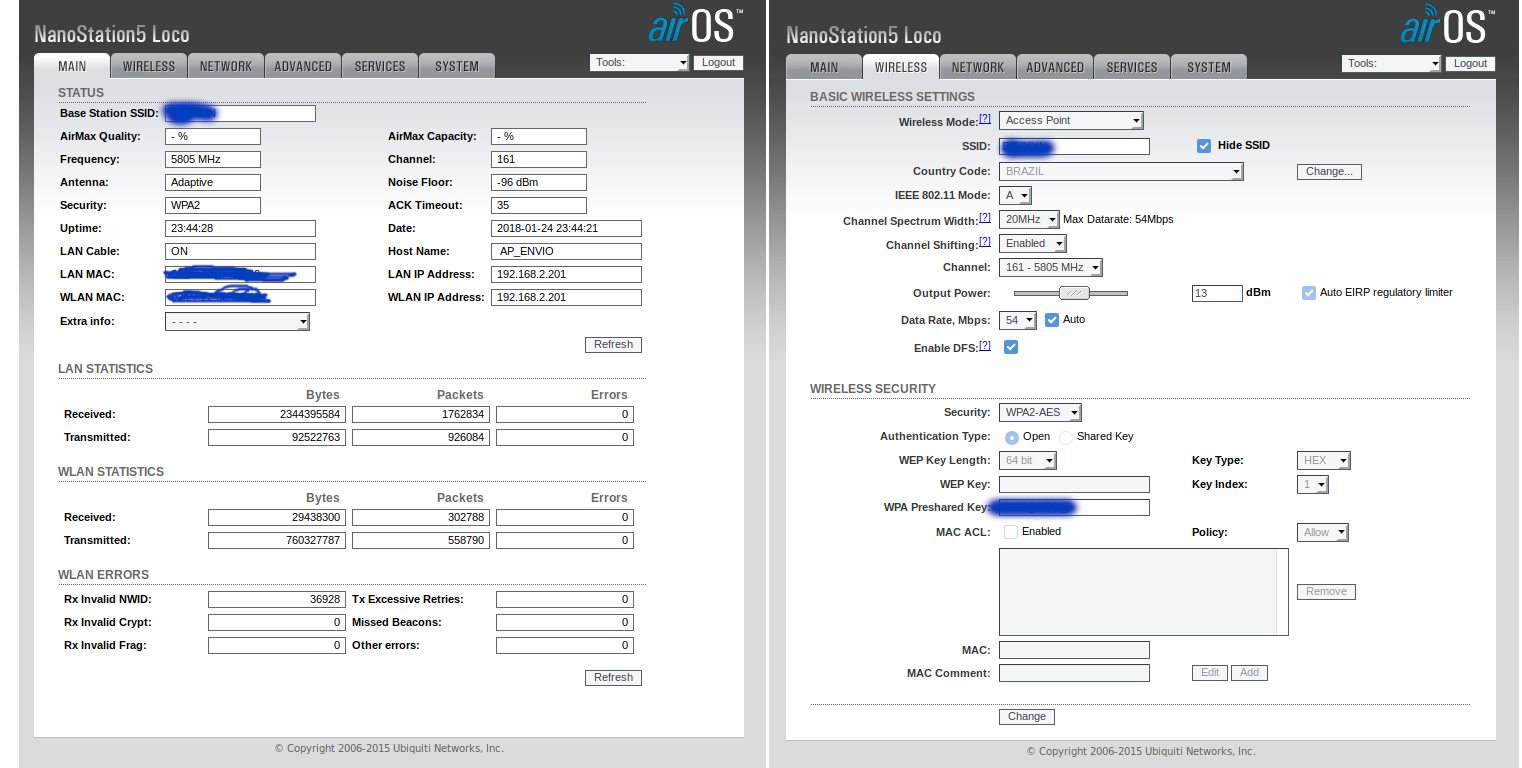The width and height of the screenshot is (1522, 768).
Task: Click the WPA Preshared Key field
Action: (1074, 508)
